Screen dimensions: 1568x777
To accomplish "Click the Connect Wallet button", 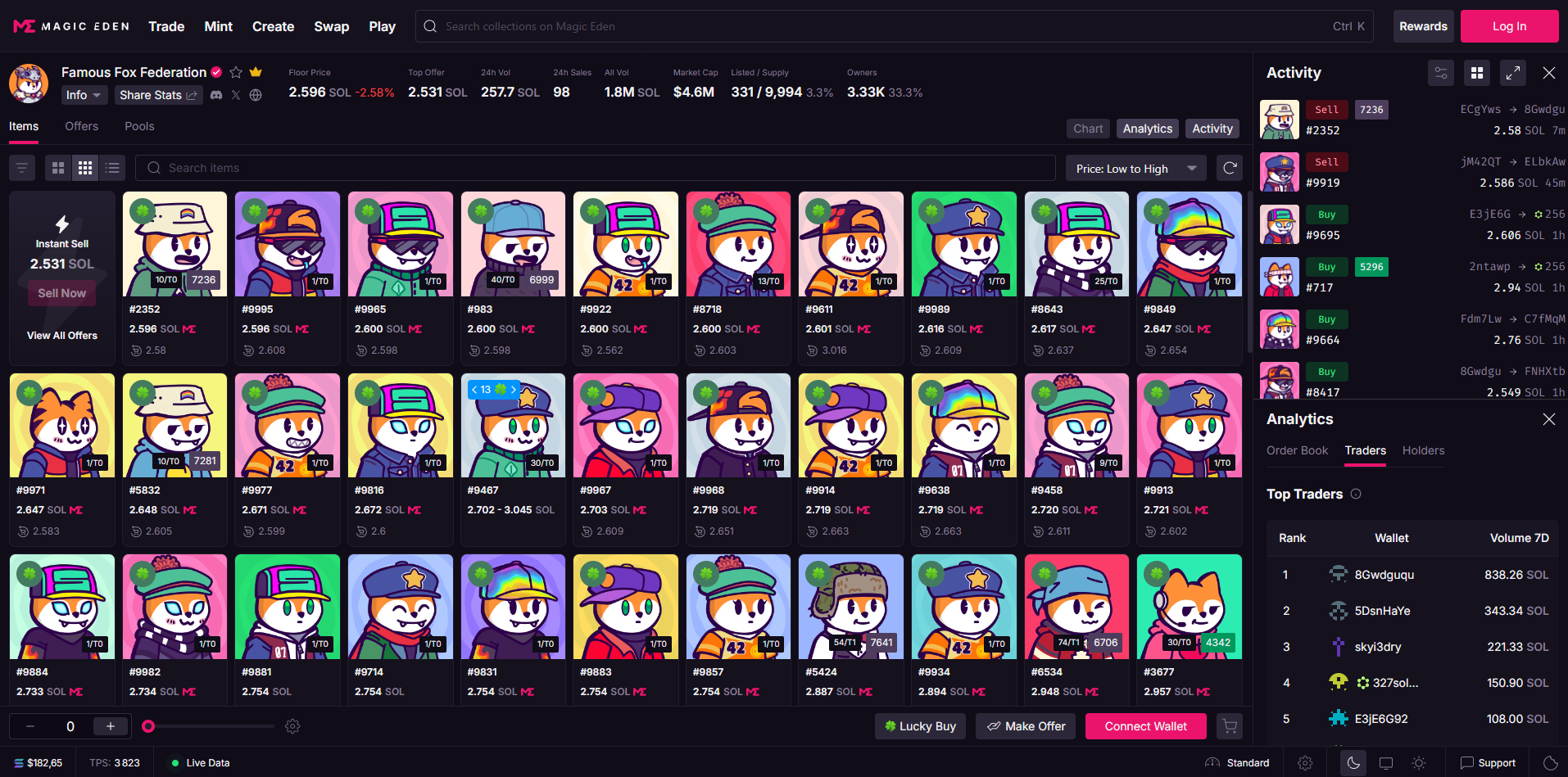I will click(x=1145, y=726).
